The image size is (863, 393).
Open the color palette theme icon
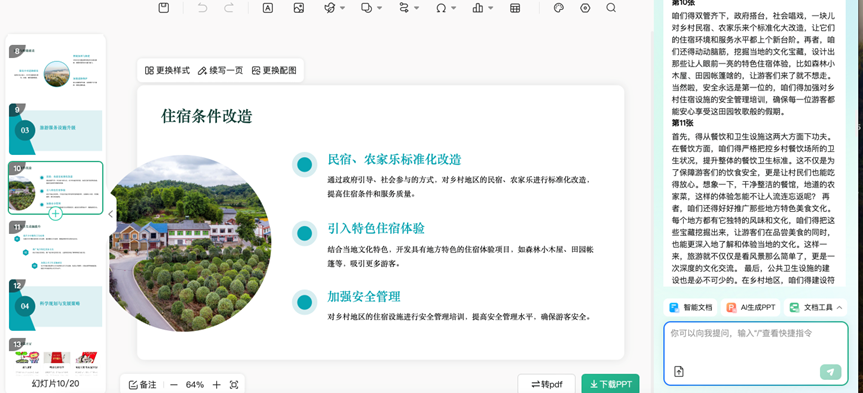559,8
